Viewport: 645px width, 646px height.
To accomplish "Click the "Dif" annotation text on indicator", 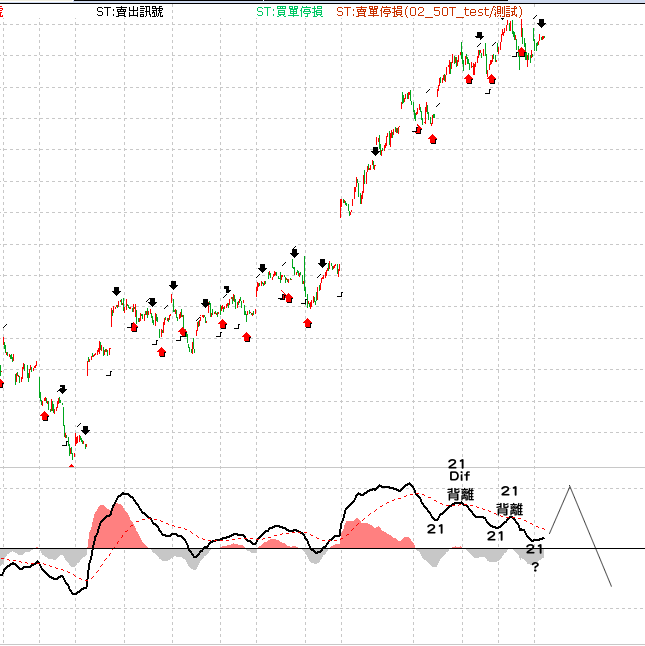I will 459,476.
